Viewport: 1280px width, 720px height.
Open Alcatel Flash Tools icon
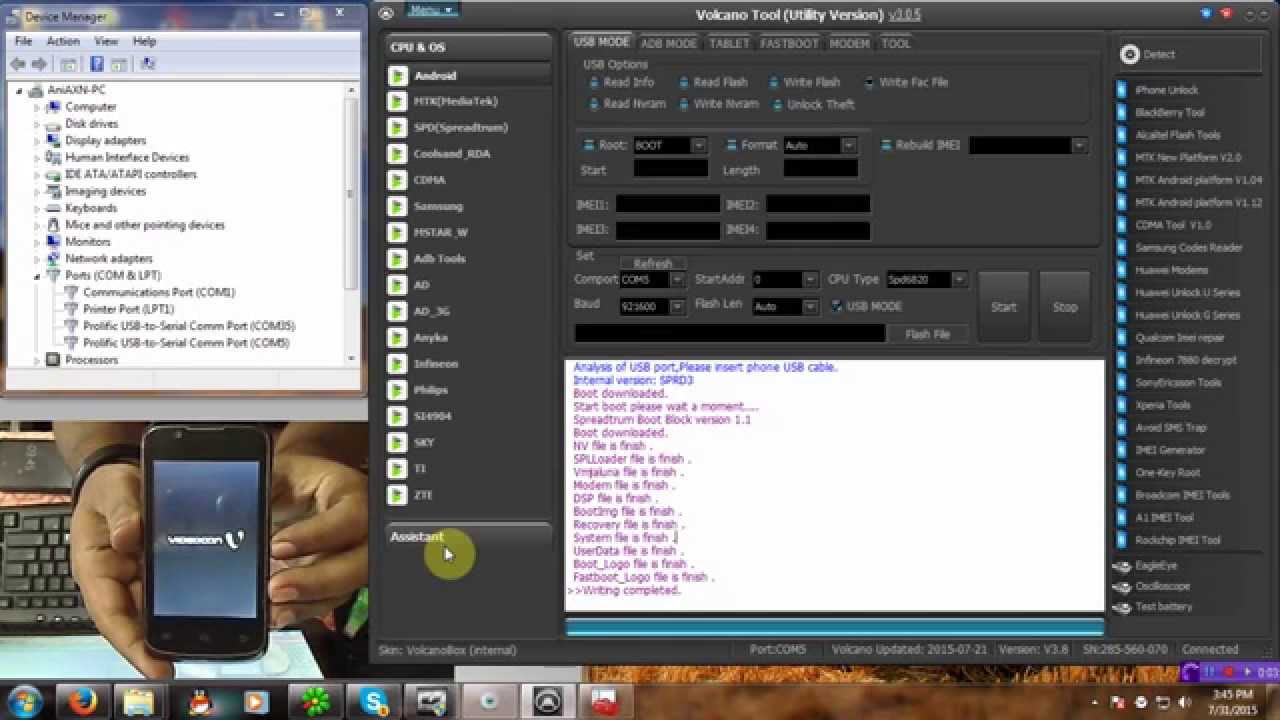coord(1121,135)
